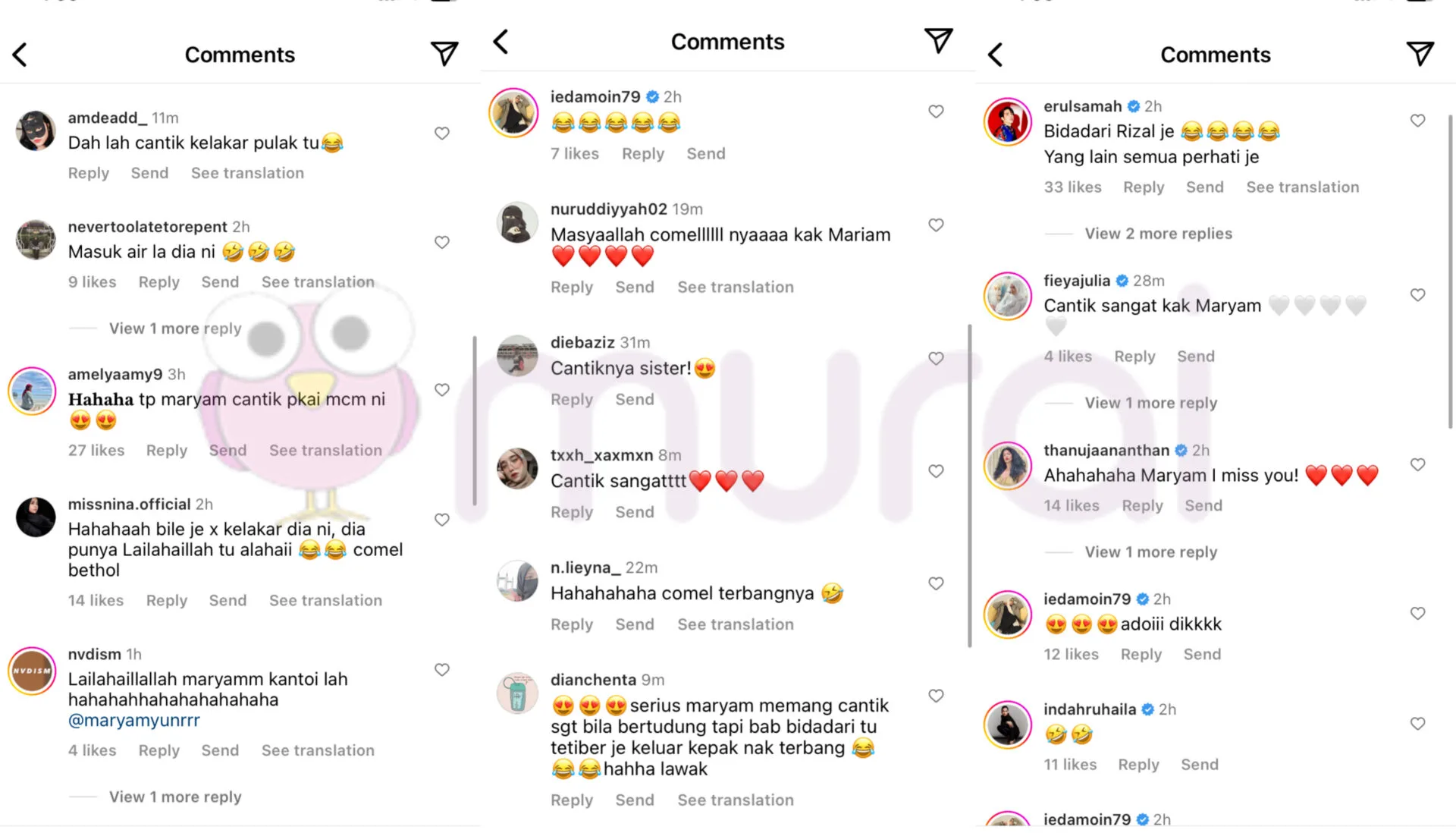The width and height of the screenshot is (1456, 833).
Task: See translation of dianchenta's comment
Action: coord(735,800)
